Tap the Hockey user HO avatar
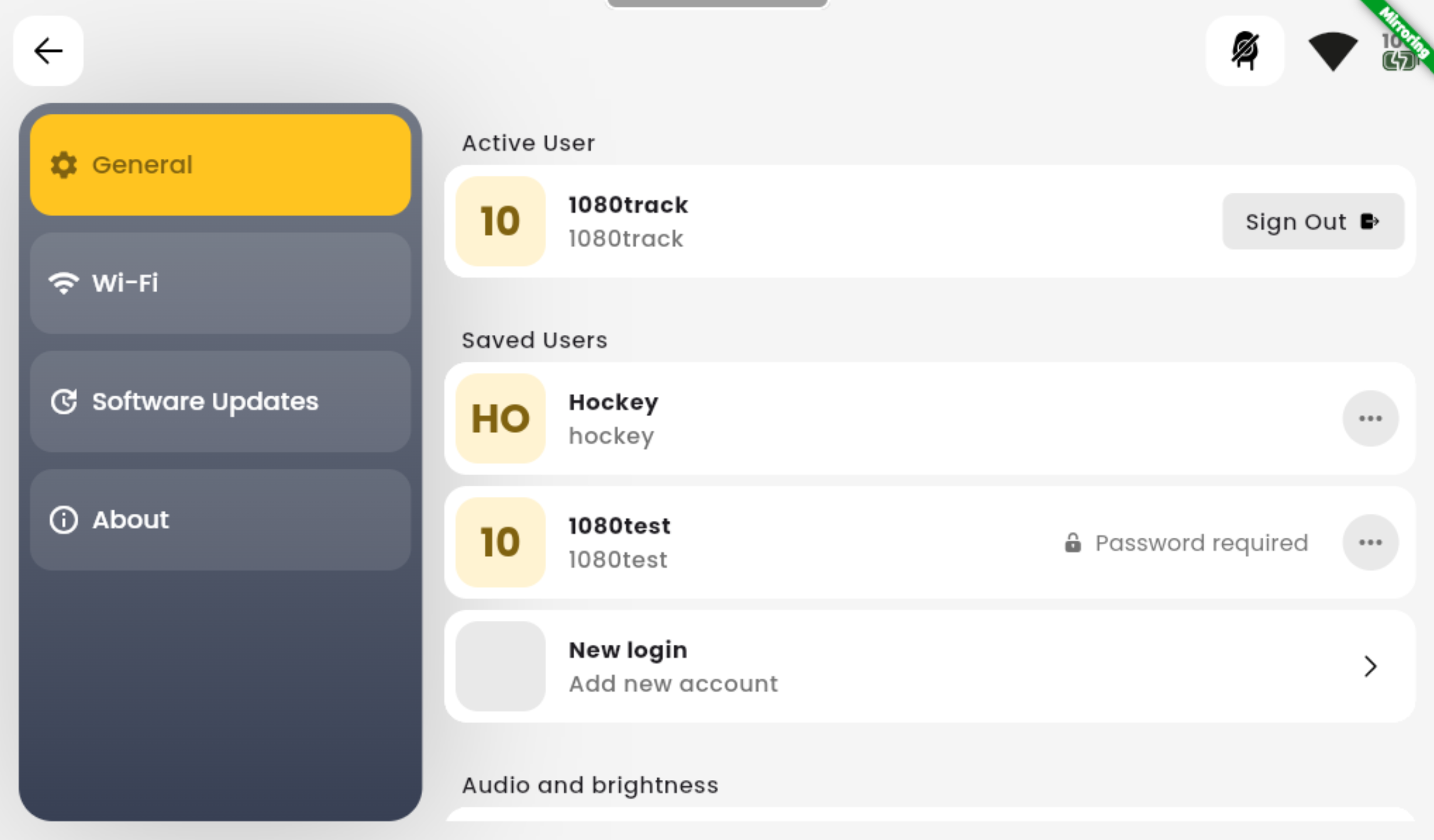1434x840 pixels. click(500, 418)
